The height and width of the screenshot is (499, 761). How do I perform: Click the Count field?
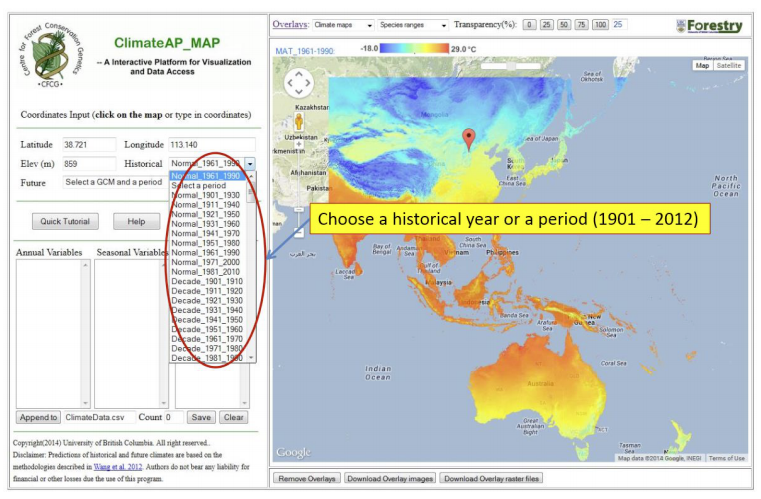point(174,417)
